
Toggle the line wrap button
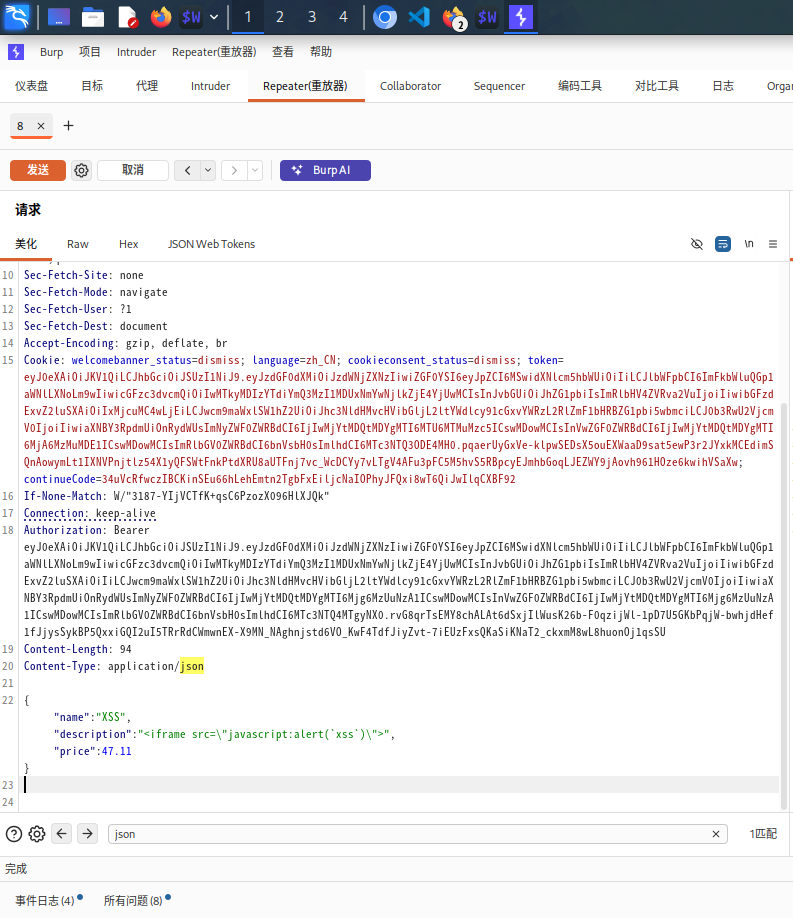723,244
